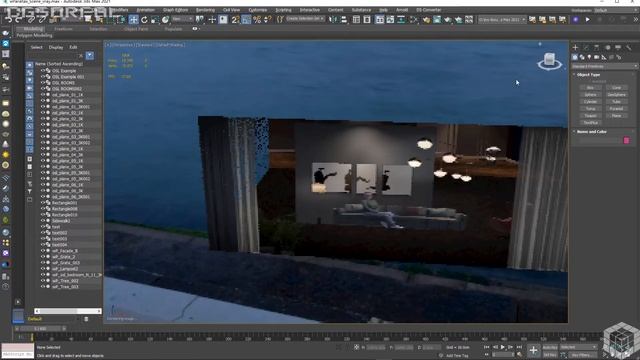This screenshot has height=360, width=640.
Task: Open the Customize menu
Action: point(258,10)
